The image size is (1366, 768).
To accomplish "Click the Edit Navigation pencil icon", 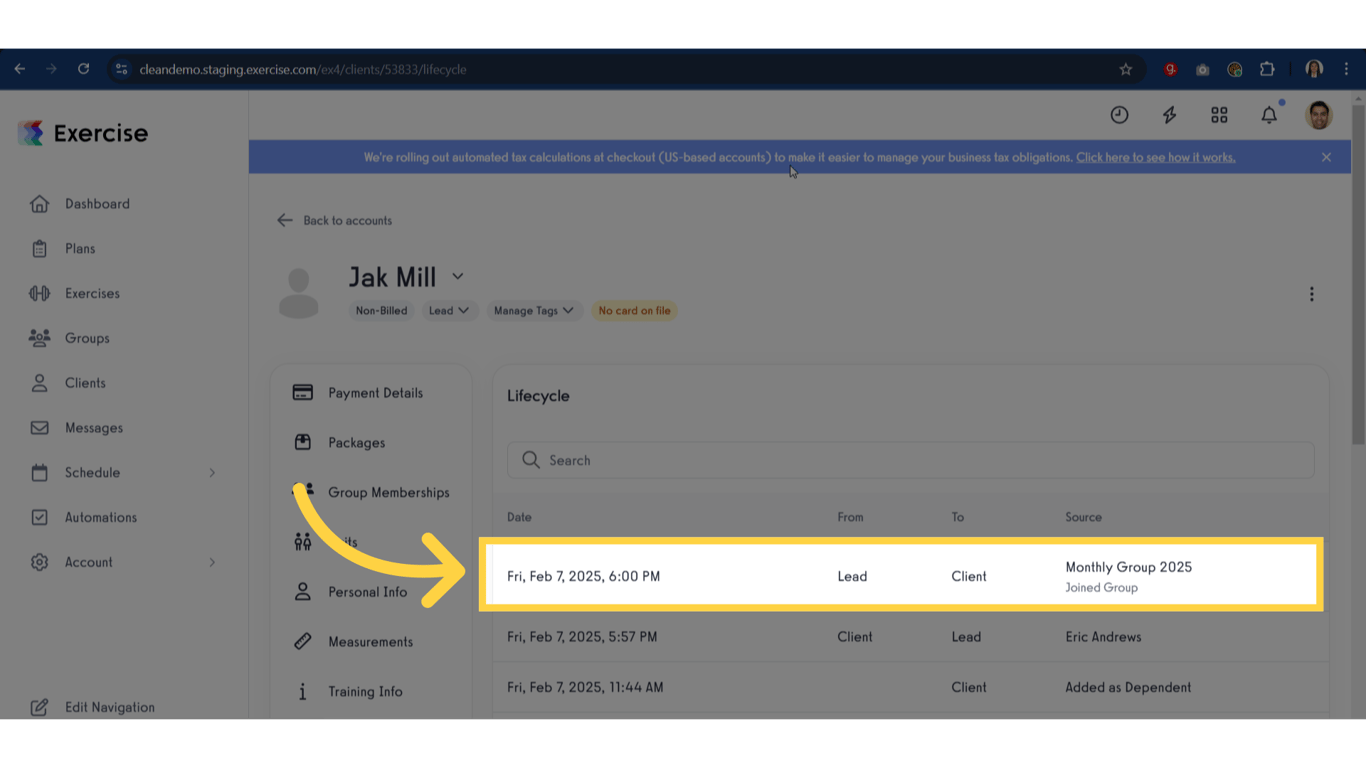I will [x=39, y=707].
